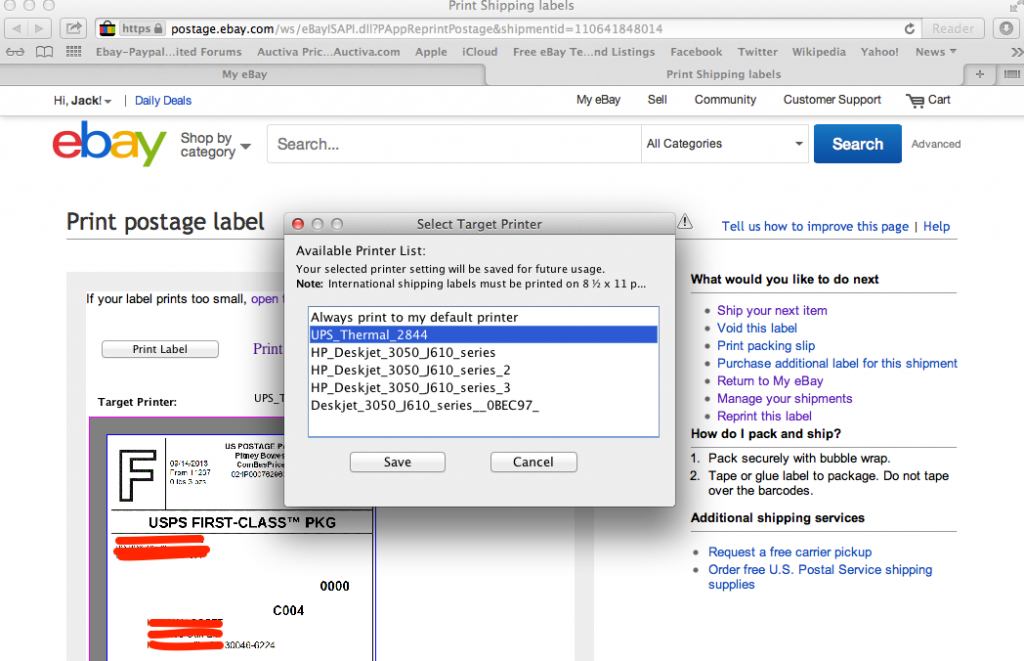Click Reprint this label
The width and height of the screenshot is (1024, 661).
(764, 416)
